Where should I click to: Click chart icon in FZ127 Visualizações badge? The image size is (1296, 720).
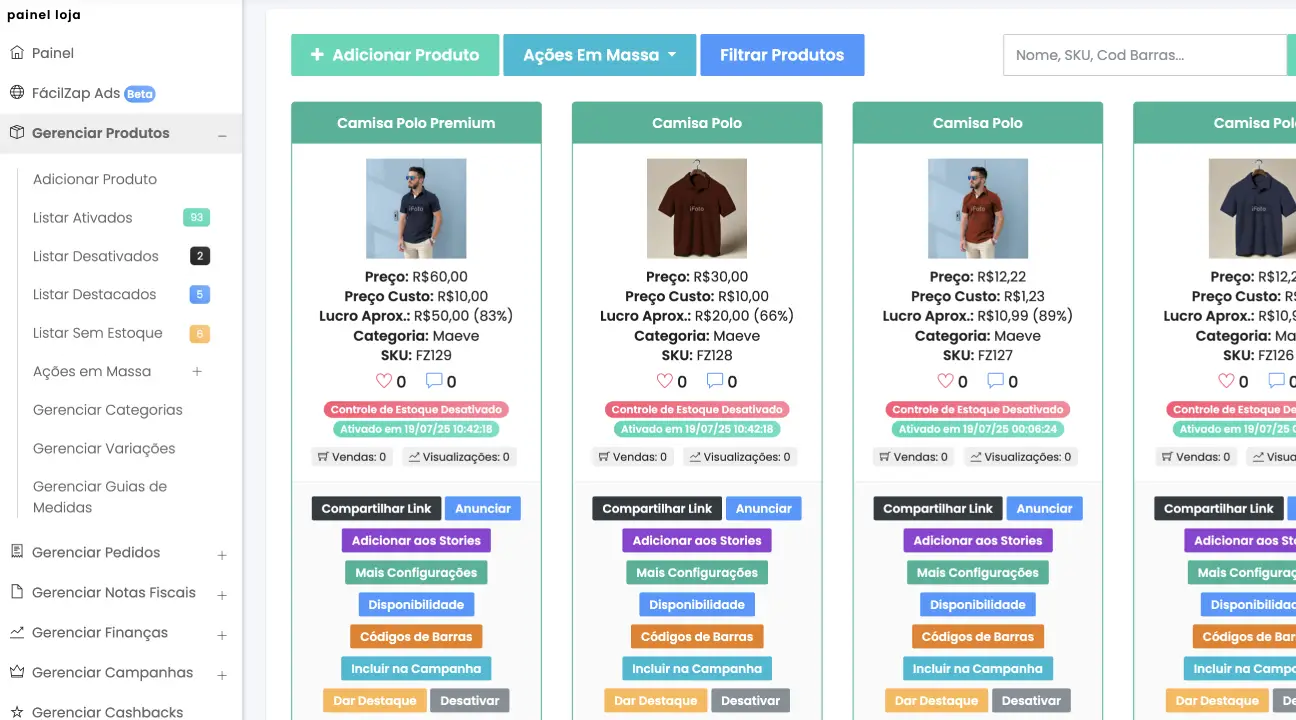tap(976, 457)
